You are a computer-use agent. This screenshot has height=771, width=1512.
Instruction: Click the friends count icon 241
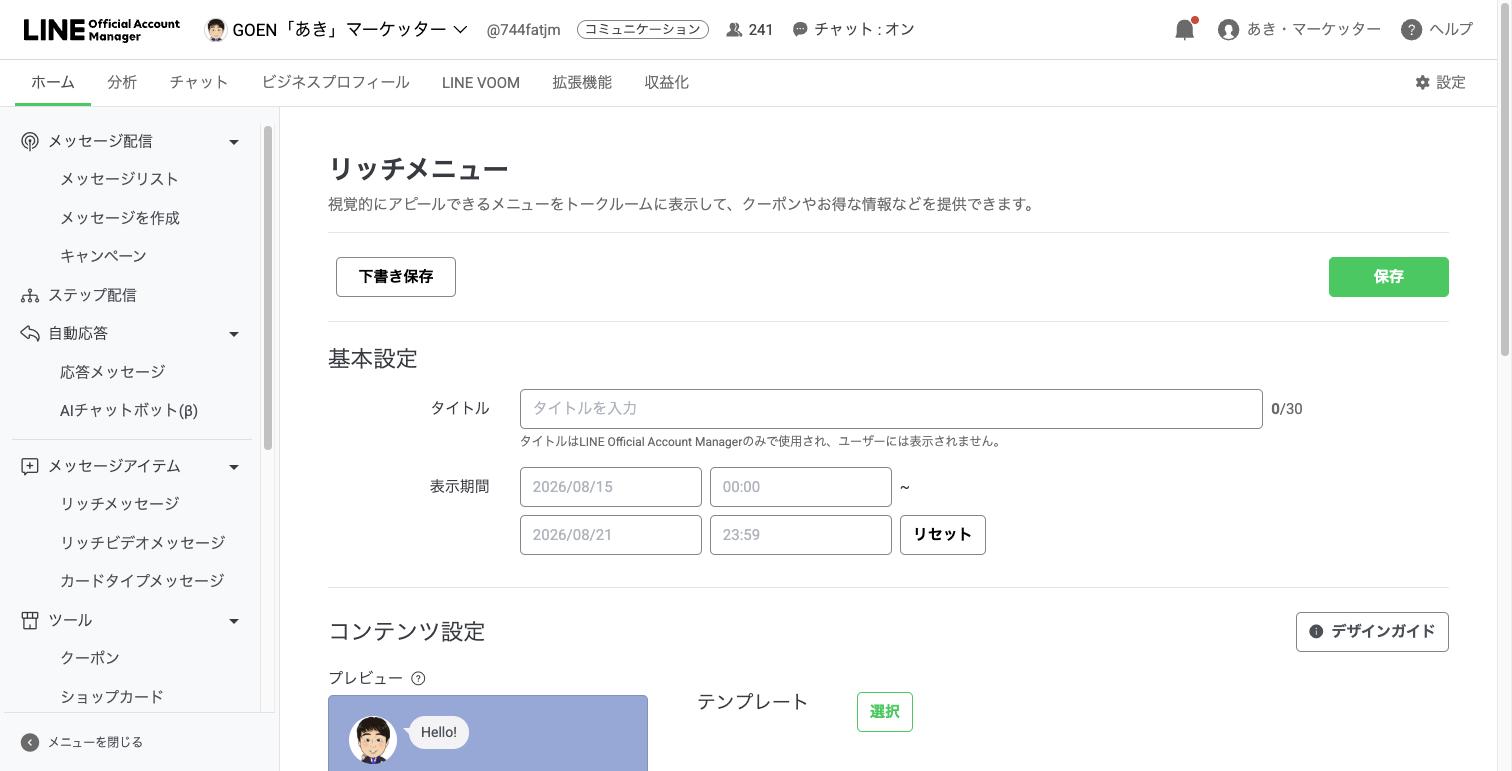[734, 30]
